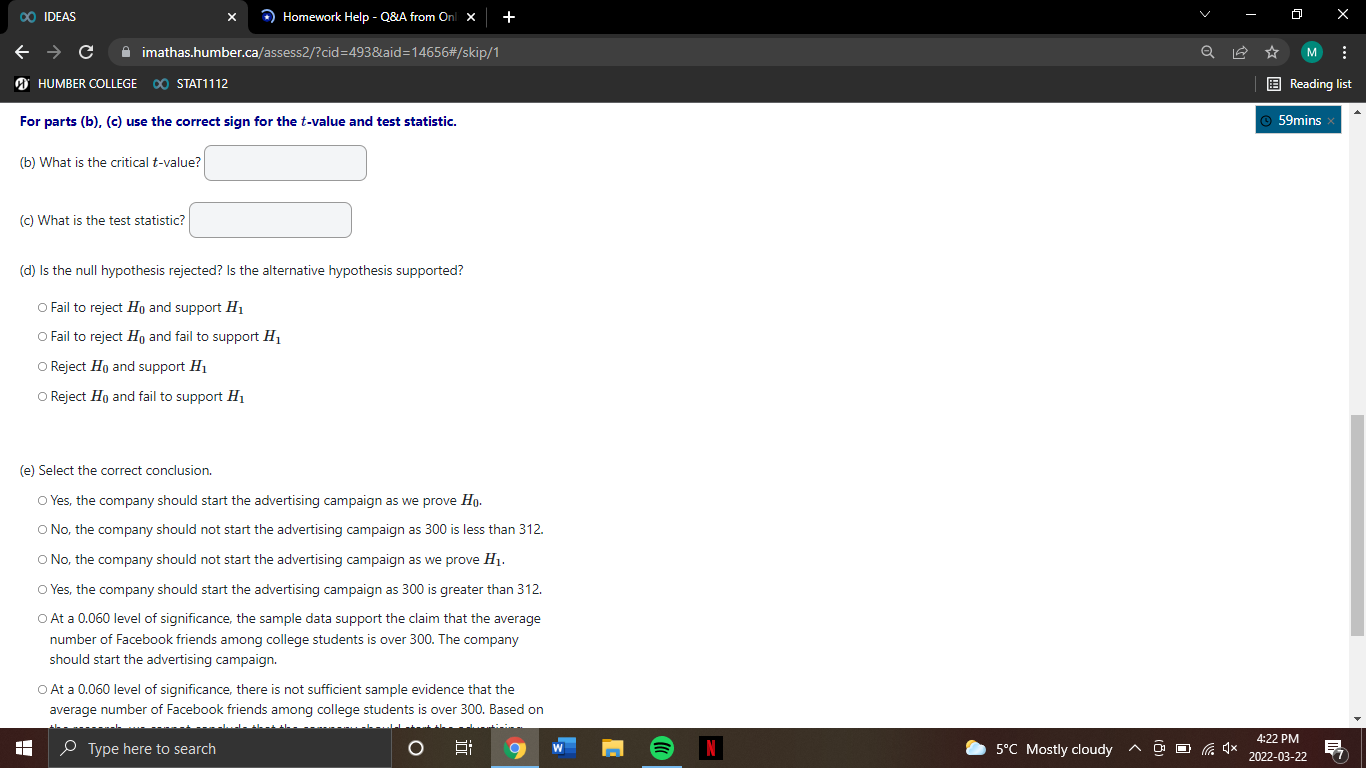The image size is (1366, 768).
Task: Open Netflix from the taskbar
Action: 711,747
